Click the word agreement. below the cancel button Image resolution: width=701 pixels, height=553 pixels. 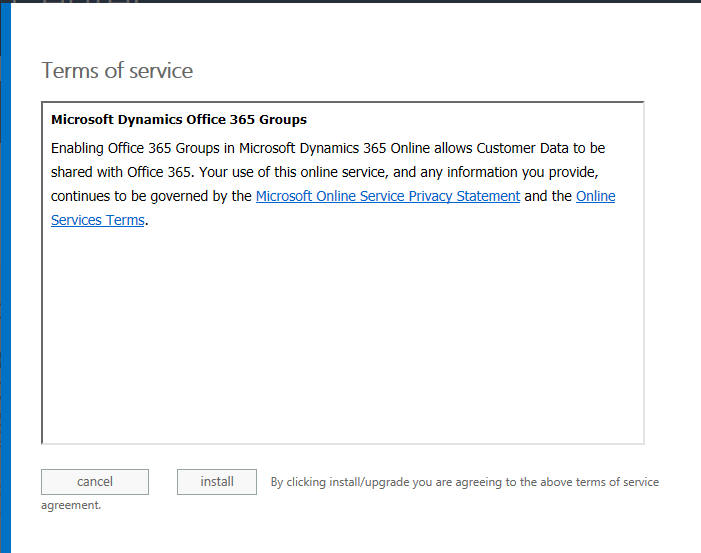pos(71,505)
